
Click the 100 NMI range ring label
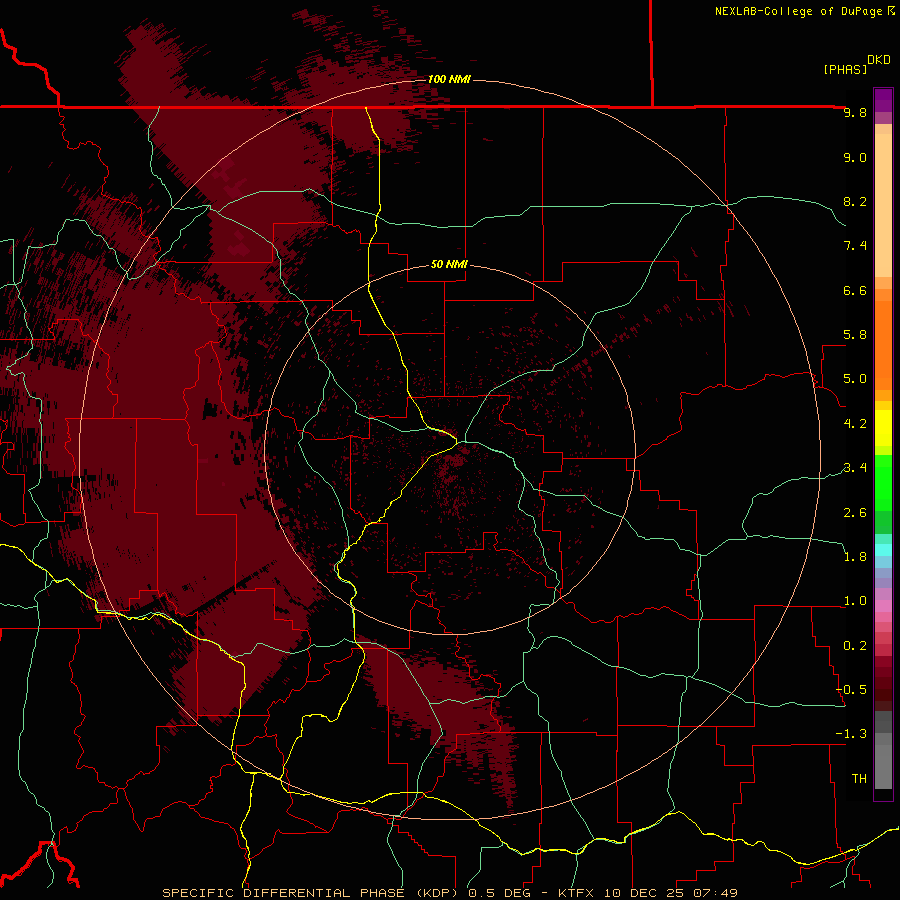point(449,79)
